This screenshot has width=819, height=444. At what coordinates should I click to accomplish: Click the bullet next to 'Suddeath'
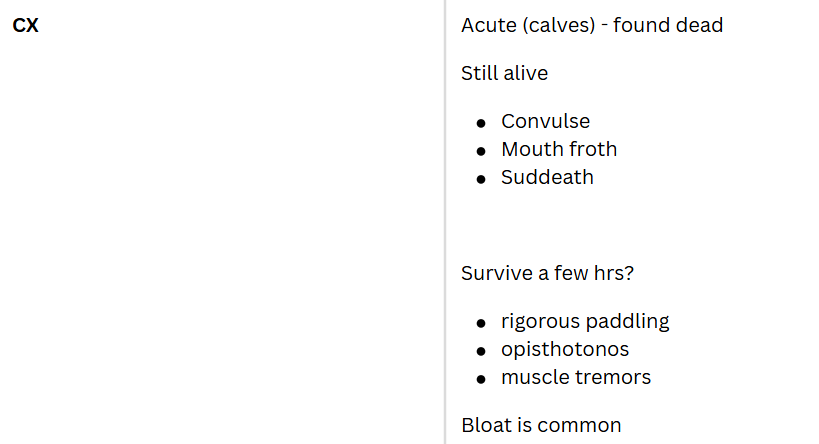(481, 178)
